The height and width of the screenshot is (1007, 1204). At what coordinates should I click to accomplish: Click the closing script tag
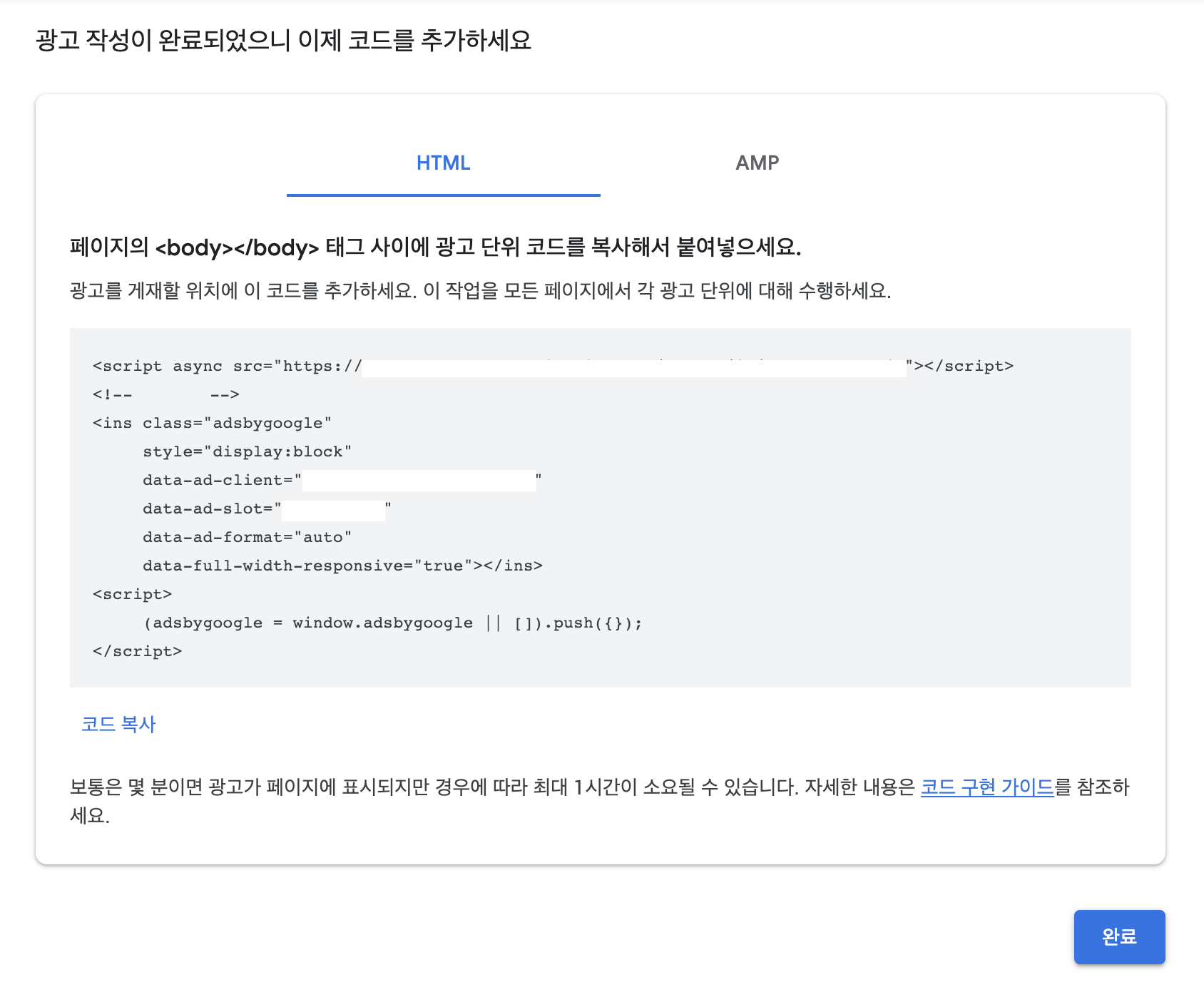(x=136, y=650)
